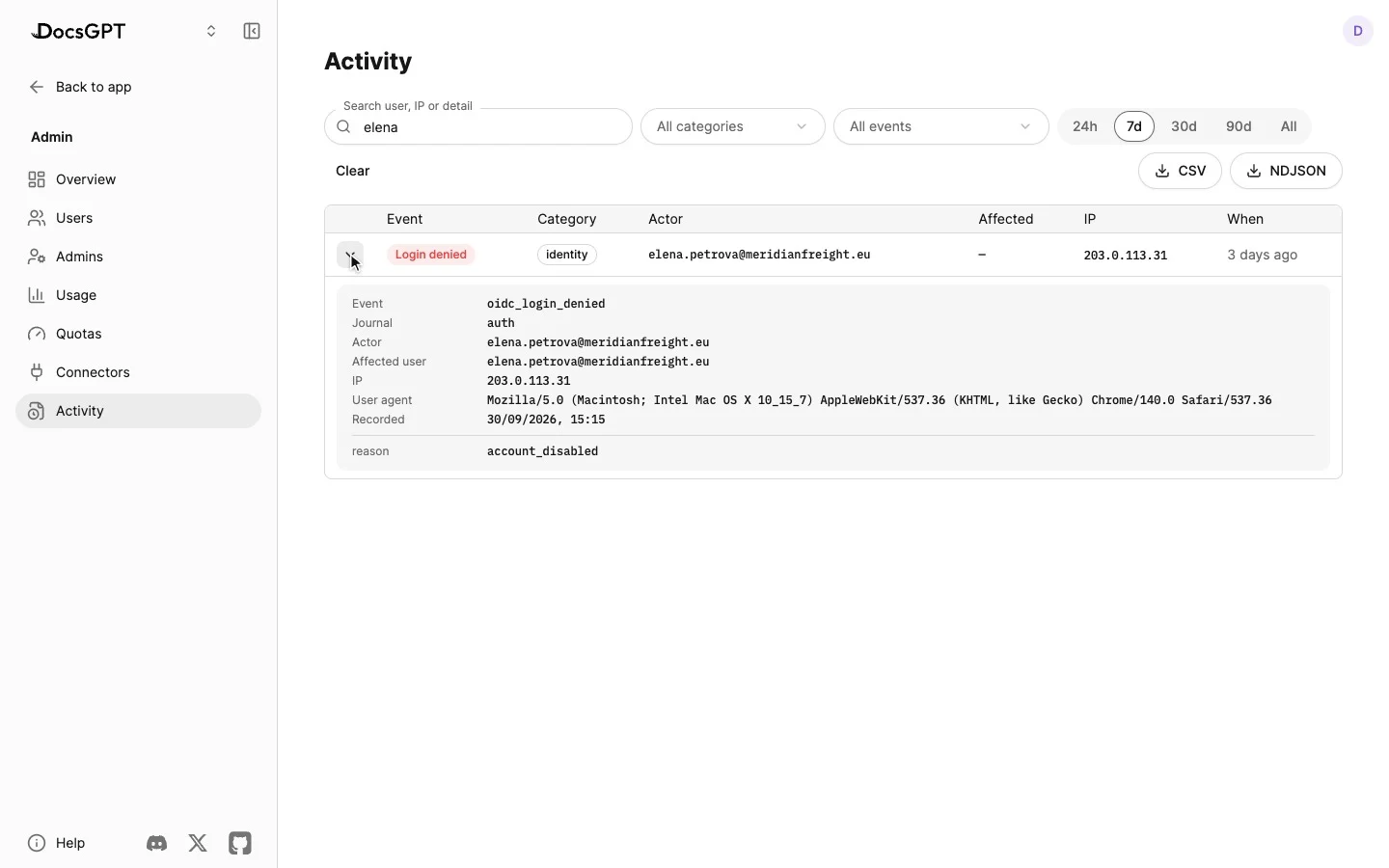
Task: Select the 7d time range
Action: click(1134, 126)
